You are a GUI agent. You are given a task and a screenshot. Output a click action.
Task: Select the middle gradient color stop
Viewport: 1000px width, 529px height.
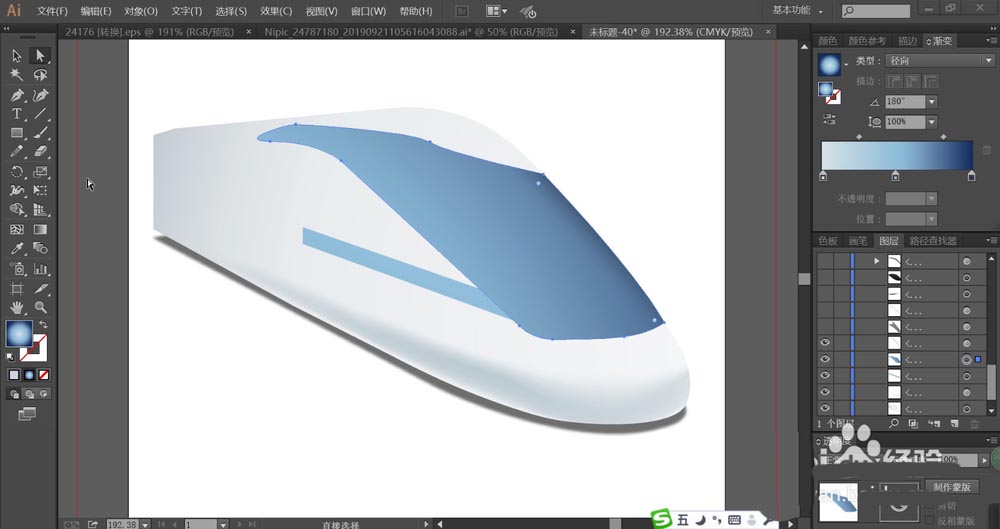[895, 175]
